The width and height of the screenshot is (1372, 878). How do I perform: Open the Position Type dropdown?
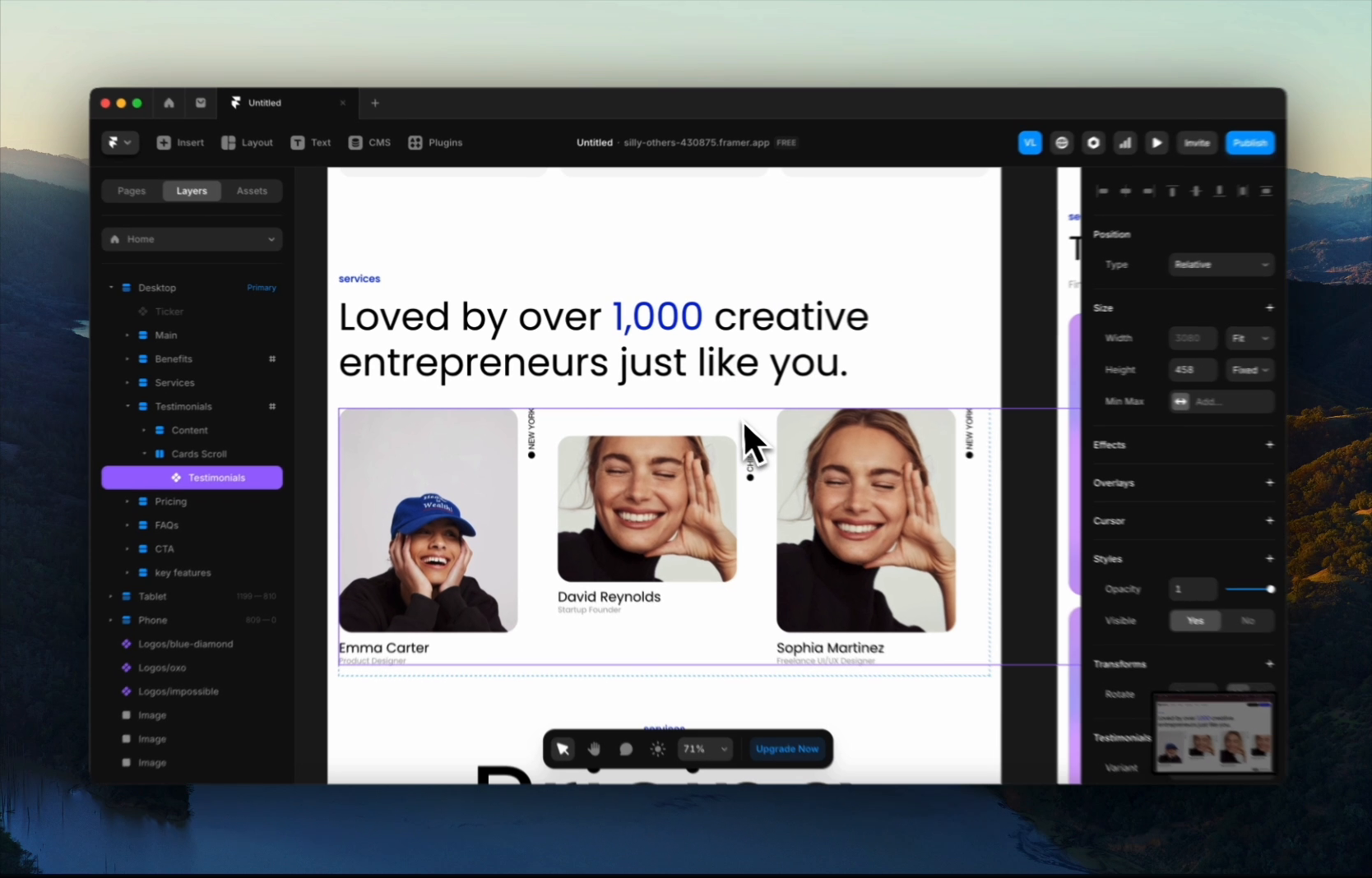(x=1221, y=265)
